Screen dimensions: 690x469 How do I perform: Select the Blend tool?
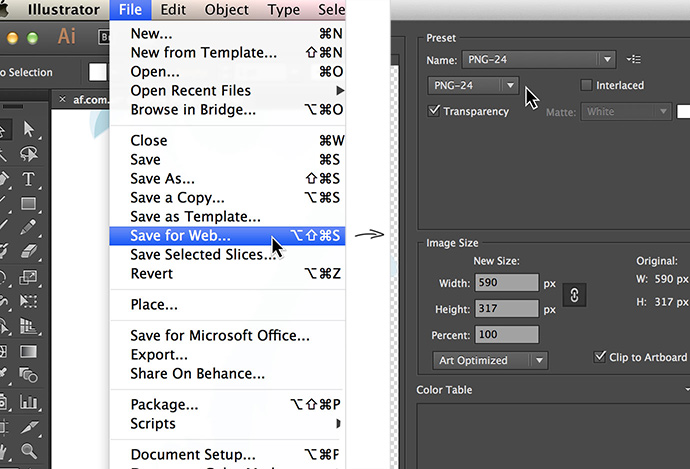click(29, 375)
